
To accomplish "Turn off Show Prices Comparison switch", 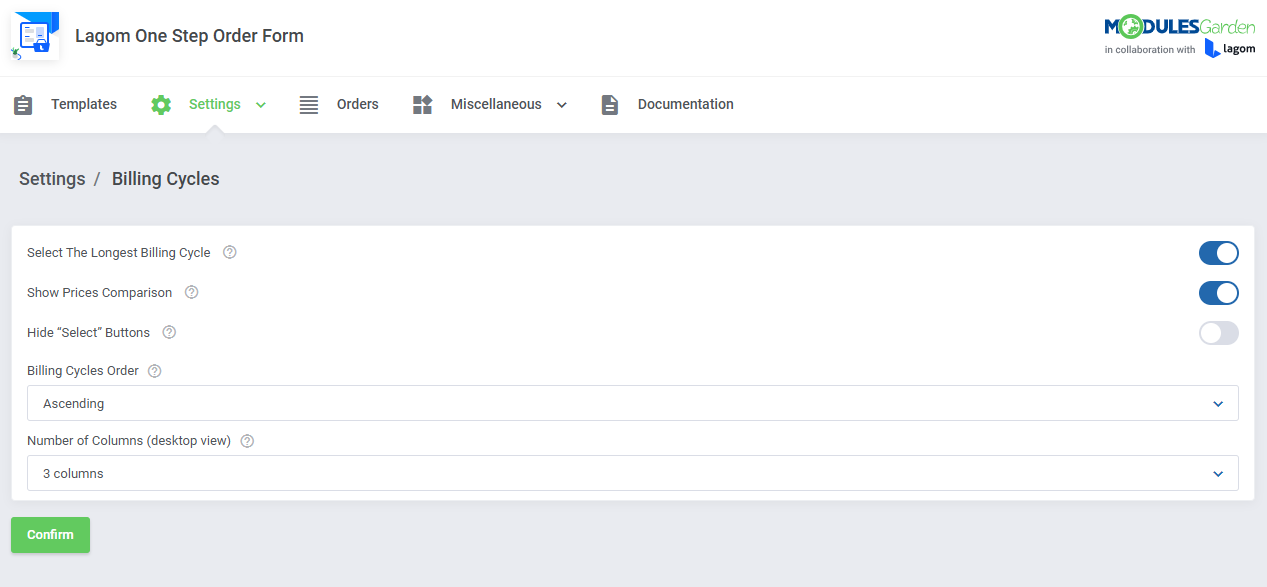I will click(x=1219, y=293).
